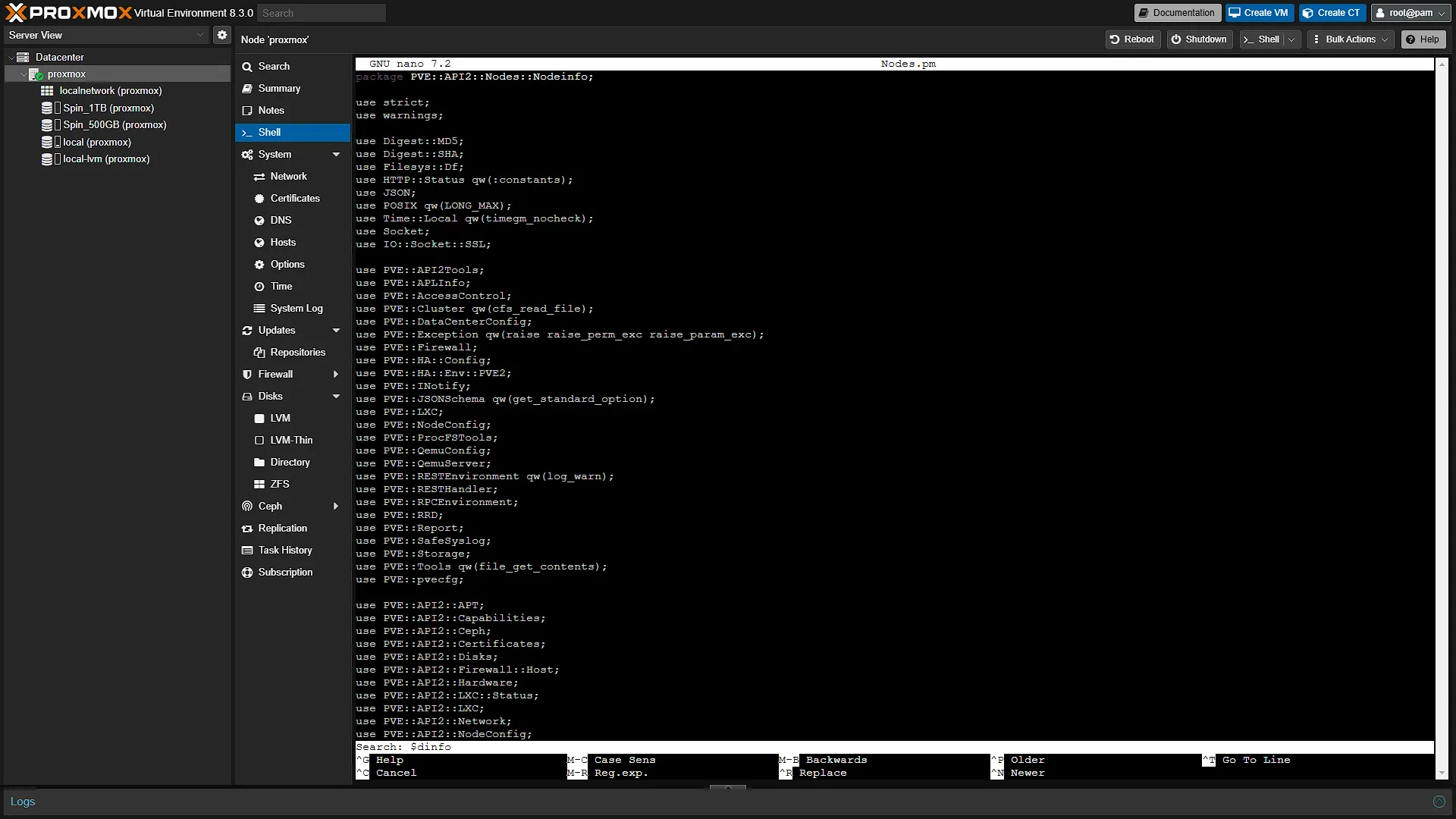1456x819 pixels.
Task: Open the Task History menu item
Action: coord(293,551)
